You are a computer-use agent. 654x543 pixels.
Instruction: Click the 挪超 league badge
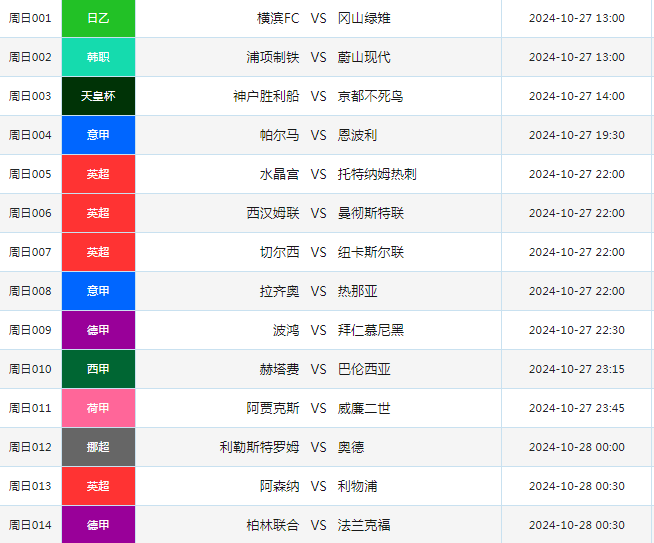tap(98, 447)
